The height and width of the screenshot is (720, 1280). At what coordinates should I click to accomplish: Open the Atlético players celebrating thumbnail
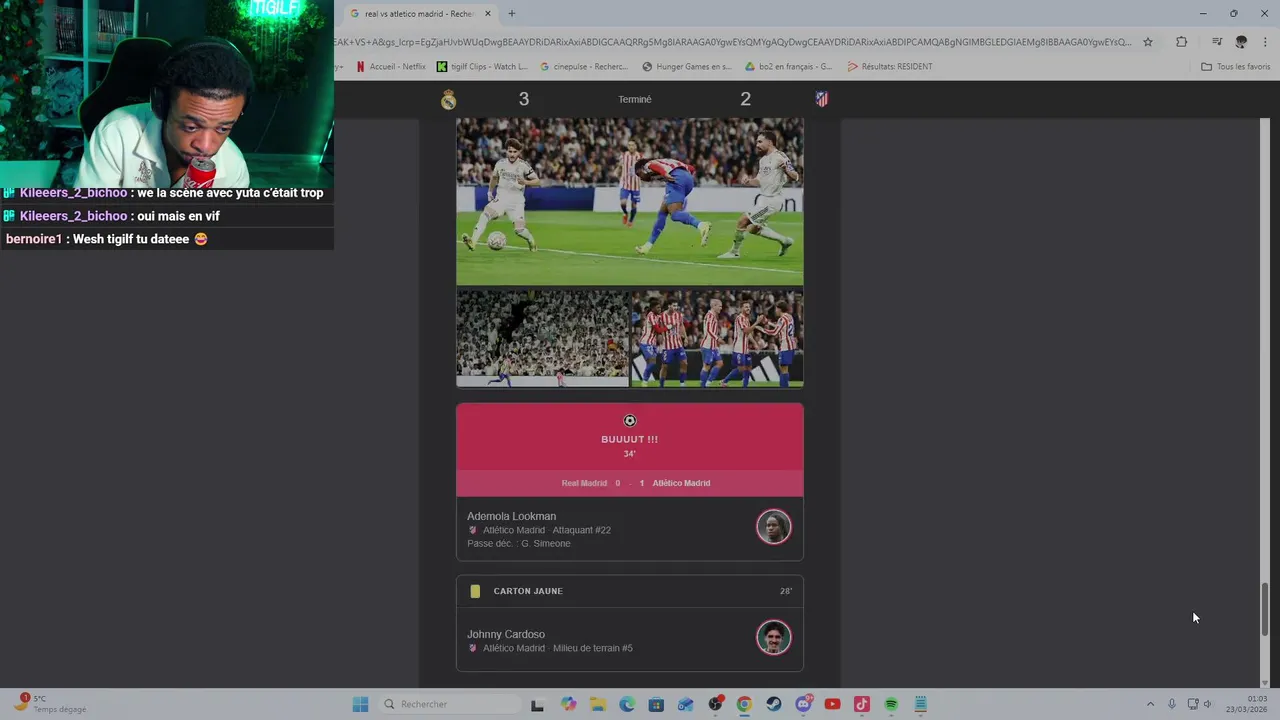point(717,338)
